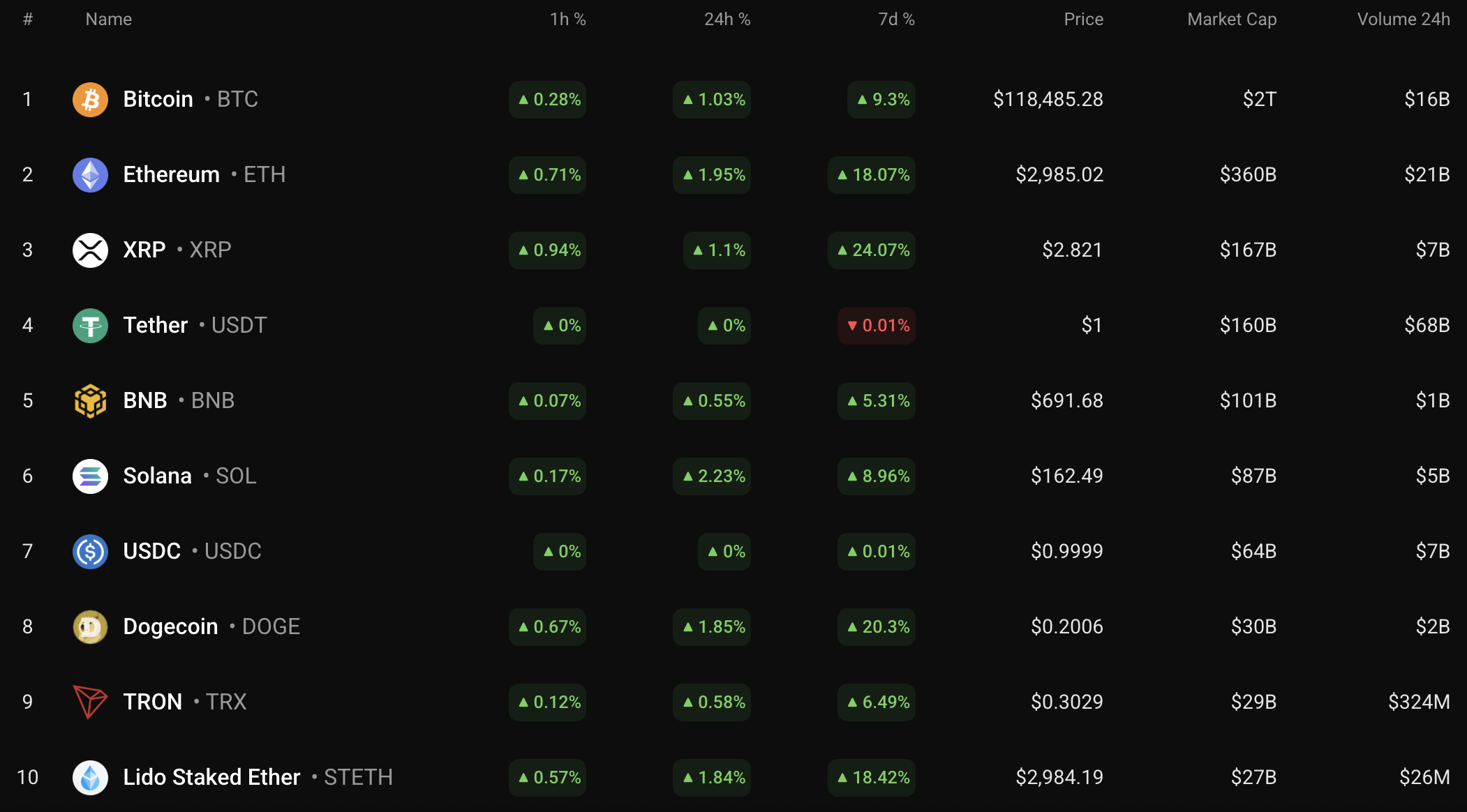Sort by the Price column header
Screen dimensions: 1467x812
(1083, 20)
